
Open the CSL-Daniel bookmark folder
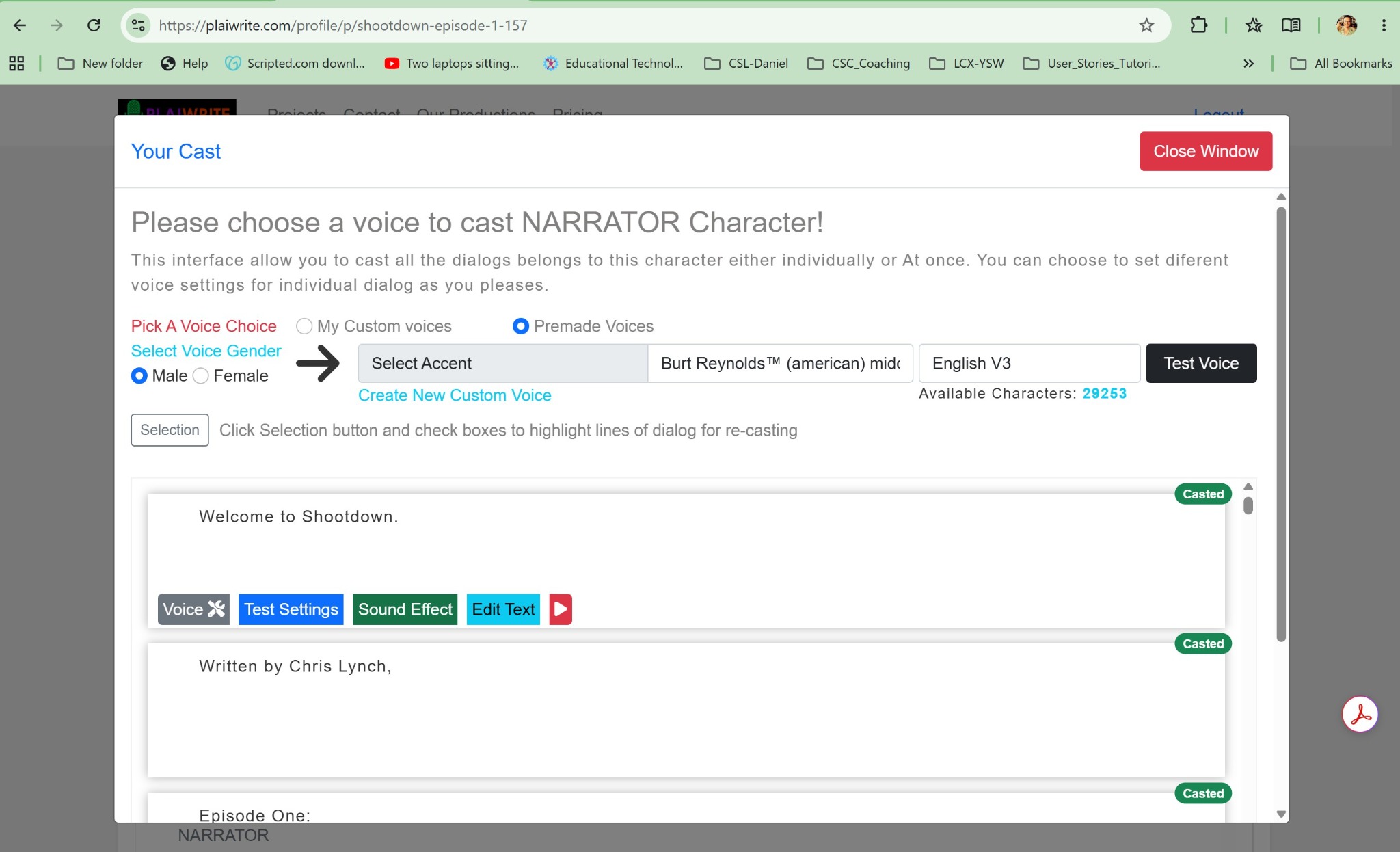point(746,64)
